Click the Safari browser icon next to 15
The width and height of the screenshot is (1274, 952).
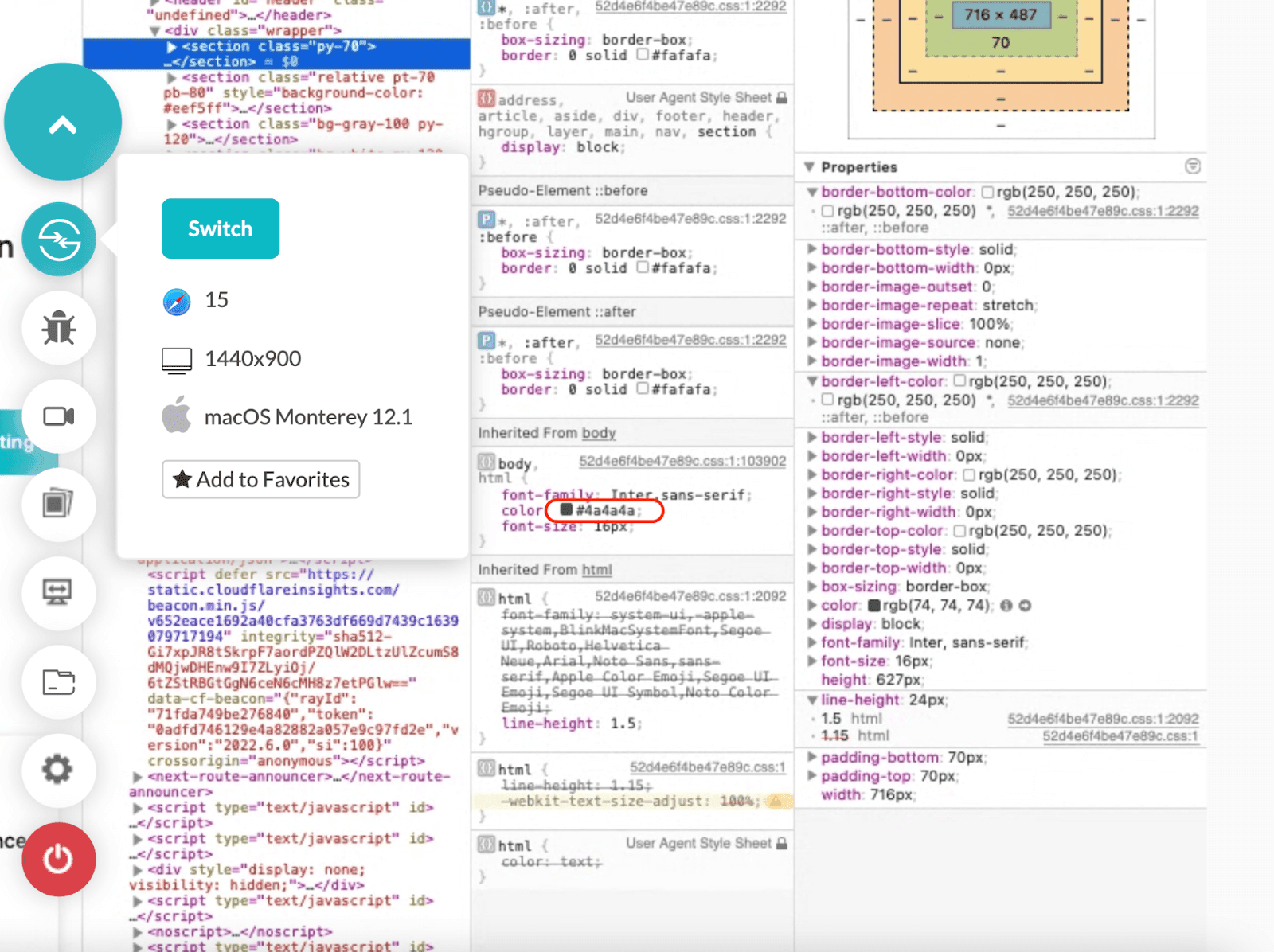(177, 302)
